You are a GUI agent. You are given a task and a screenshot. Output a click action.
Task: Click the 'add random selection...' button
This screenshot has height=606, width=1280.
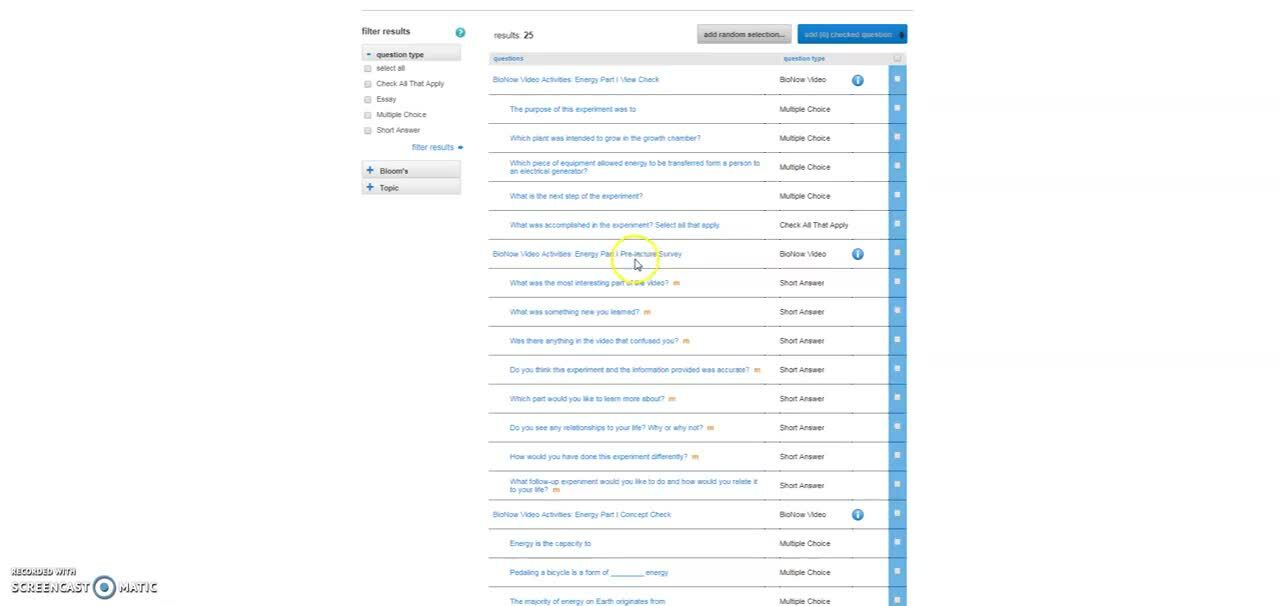coord(744,35)
